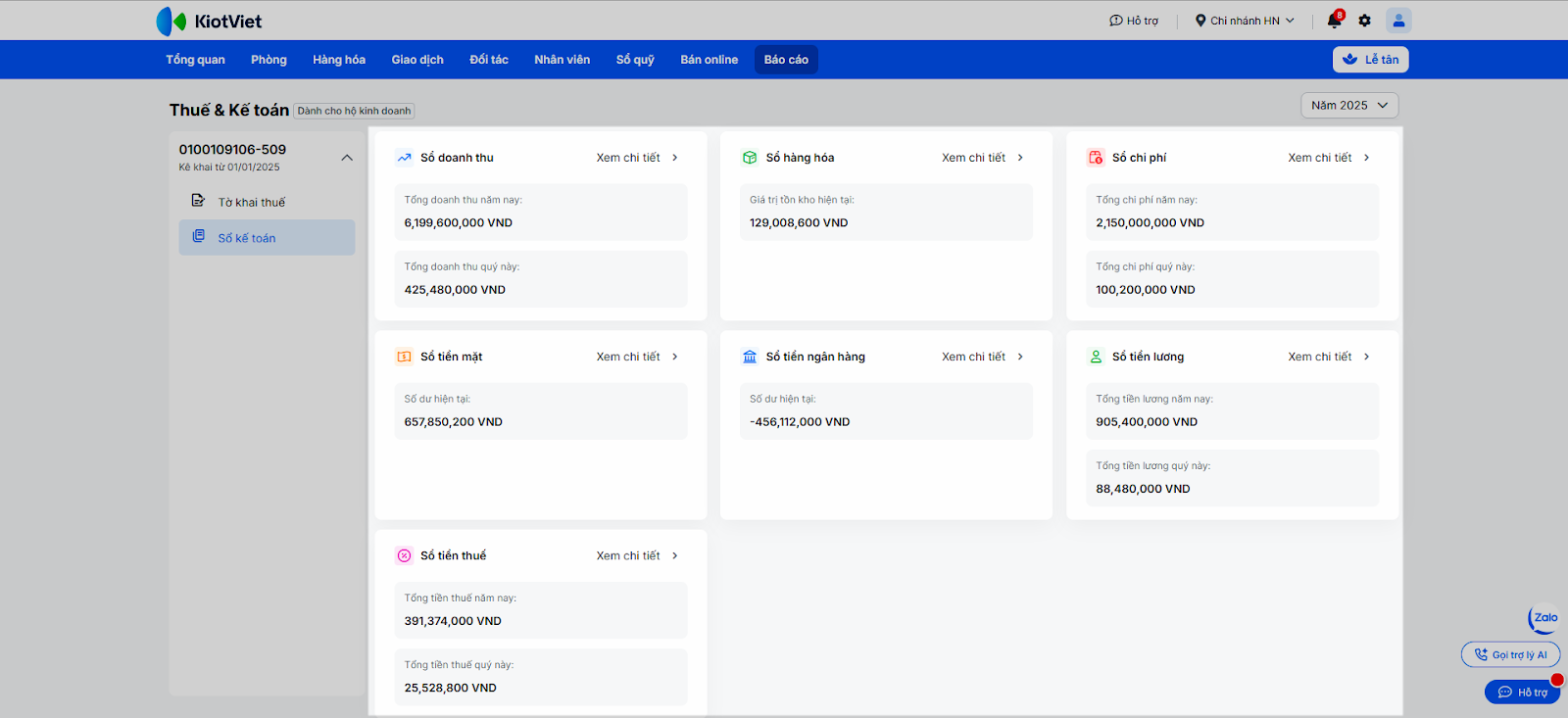Open Xem chi tiết for Sổ tiền lương

(x=1328, y=357)
